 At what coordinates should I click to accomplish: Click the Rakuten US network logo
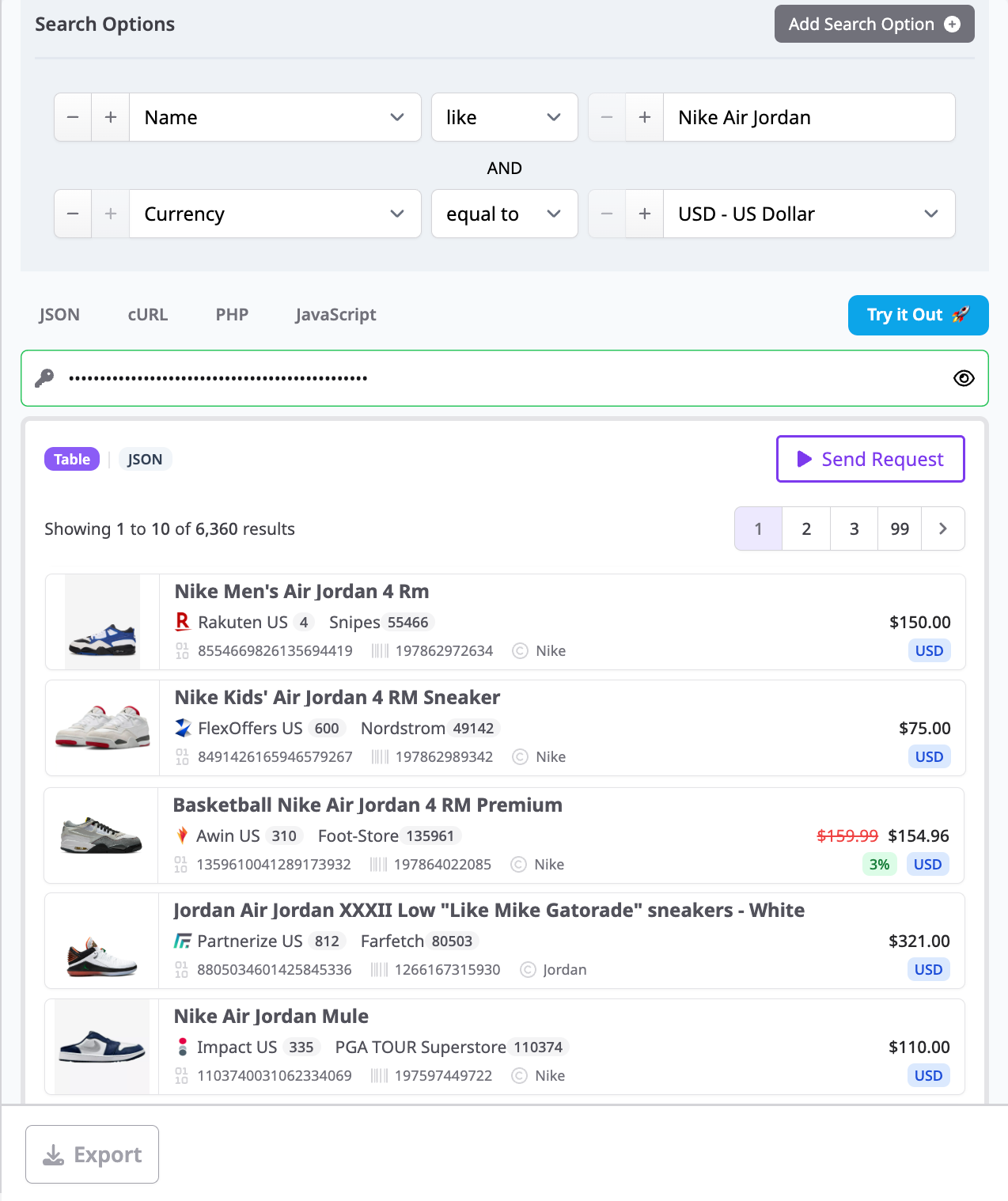click(x=183, y=623)
